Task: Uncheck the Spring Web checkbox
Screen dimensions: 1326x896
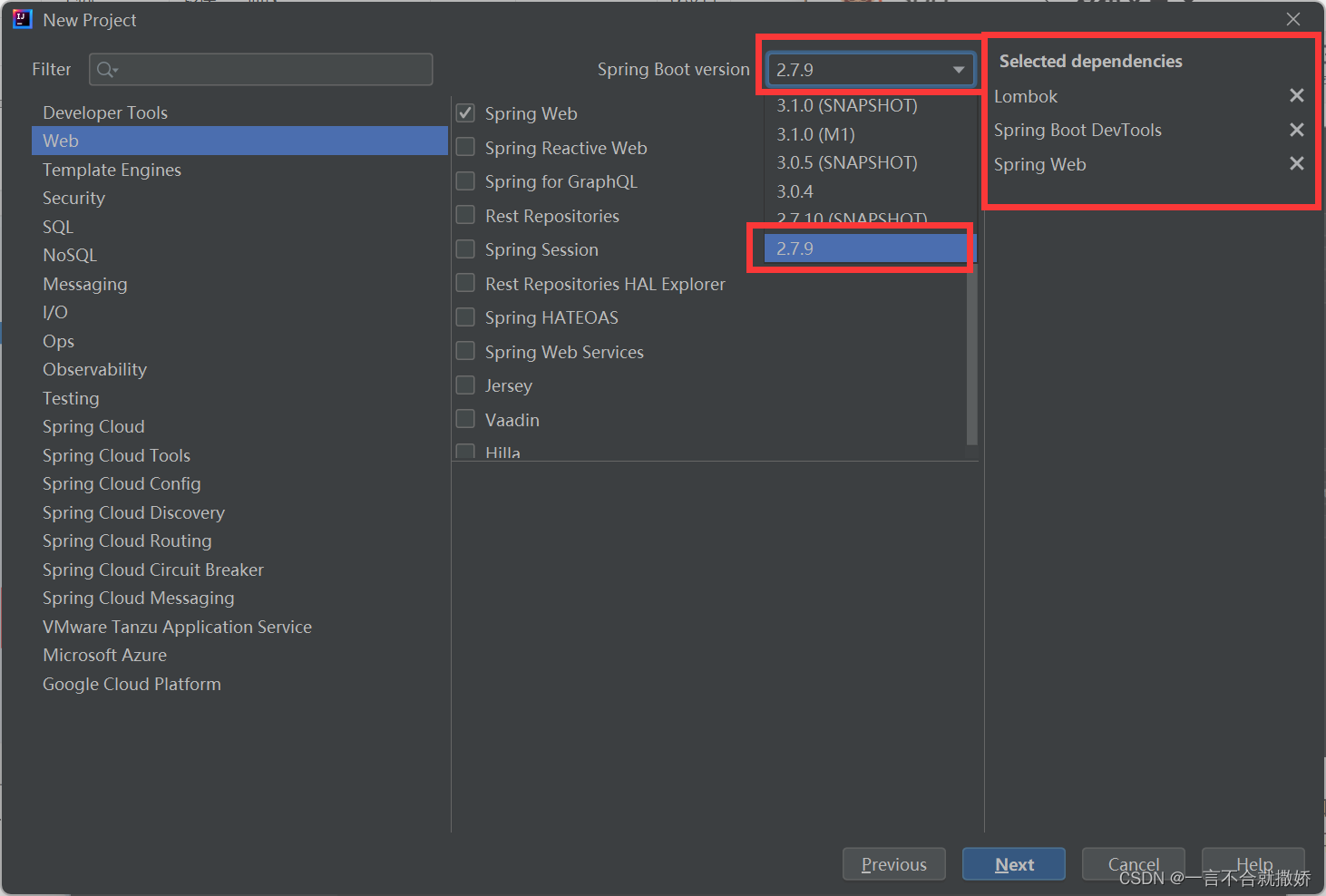Action: tap(465, 113)
